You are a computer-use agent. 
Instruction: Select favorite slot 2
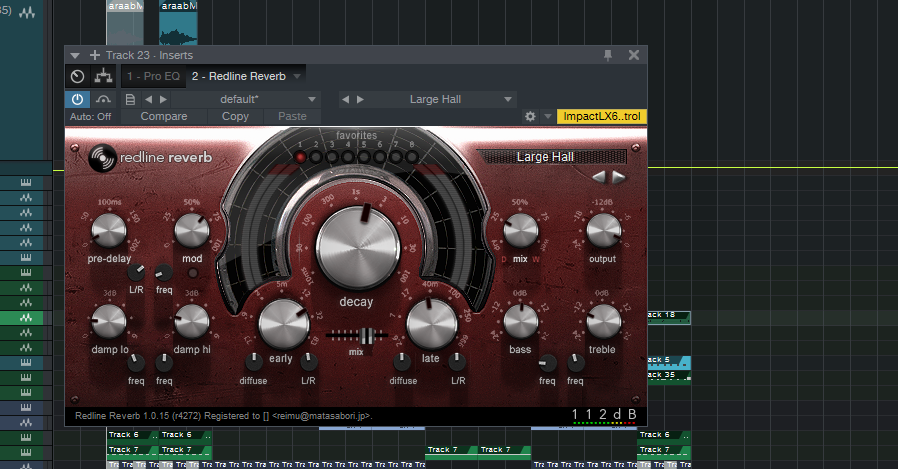point(316,156)
